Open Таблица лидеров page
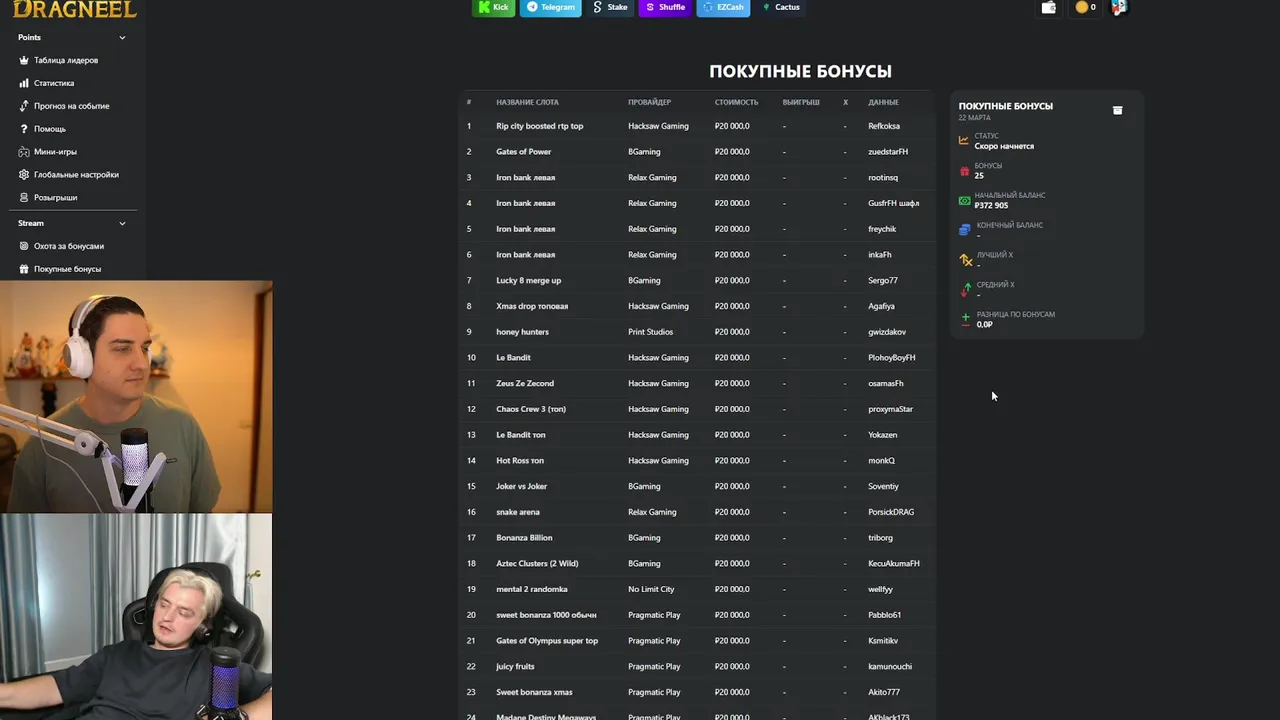The width and height of the screenshot is (1280, 720). (66, 60)
